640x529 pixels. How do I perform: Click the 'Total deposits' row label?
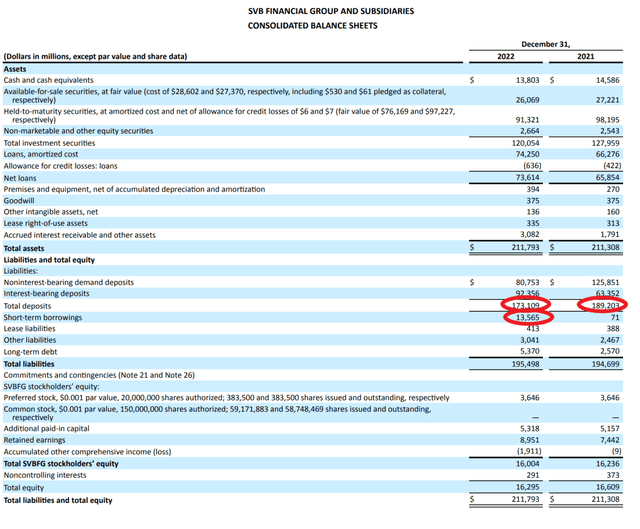pyautogui.click(x=27, y=306)
